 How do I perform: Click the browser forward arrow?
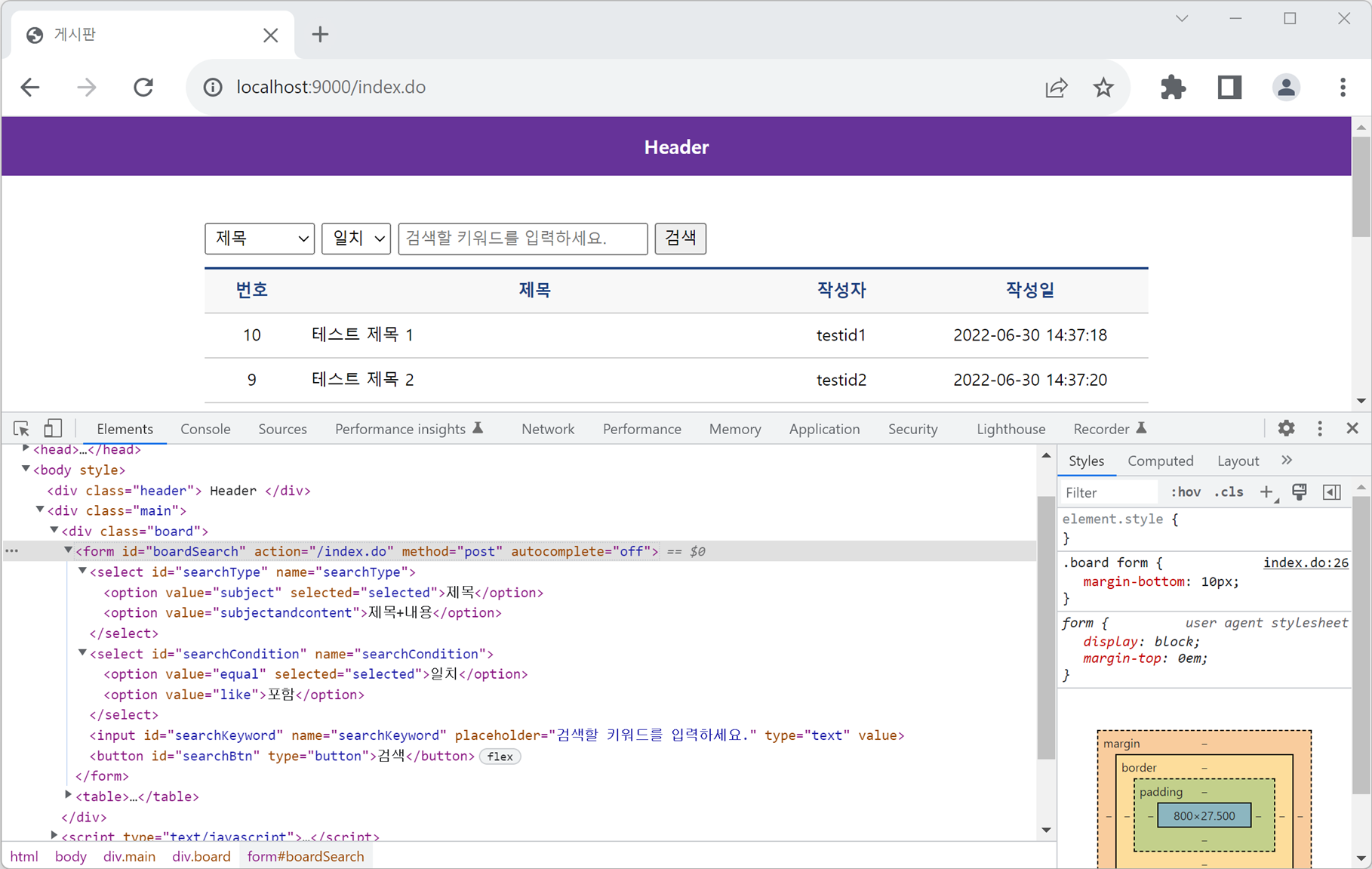point(87,88)
